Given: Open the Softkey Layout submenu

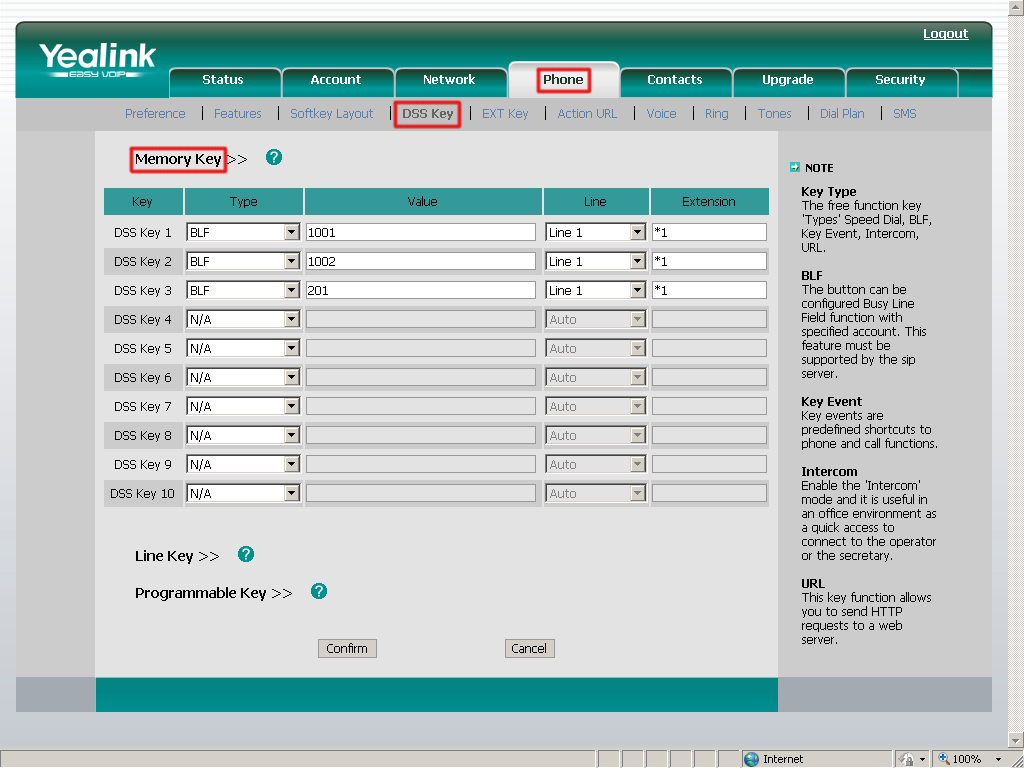Looking at the screenshot, I should pyautogui.click(x=332, y=114).
